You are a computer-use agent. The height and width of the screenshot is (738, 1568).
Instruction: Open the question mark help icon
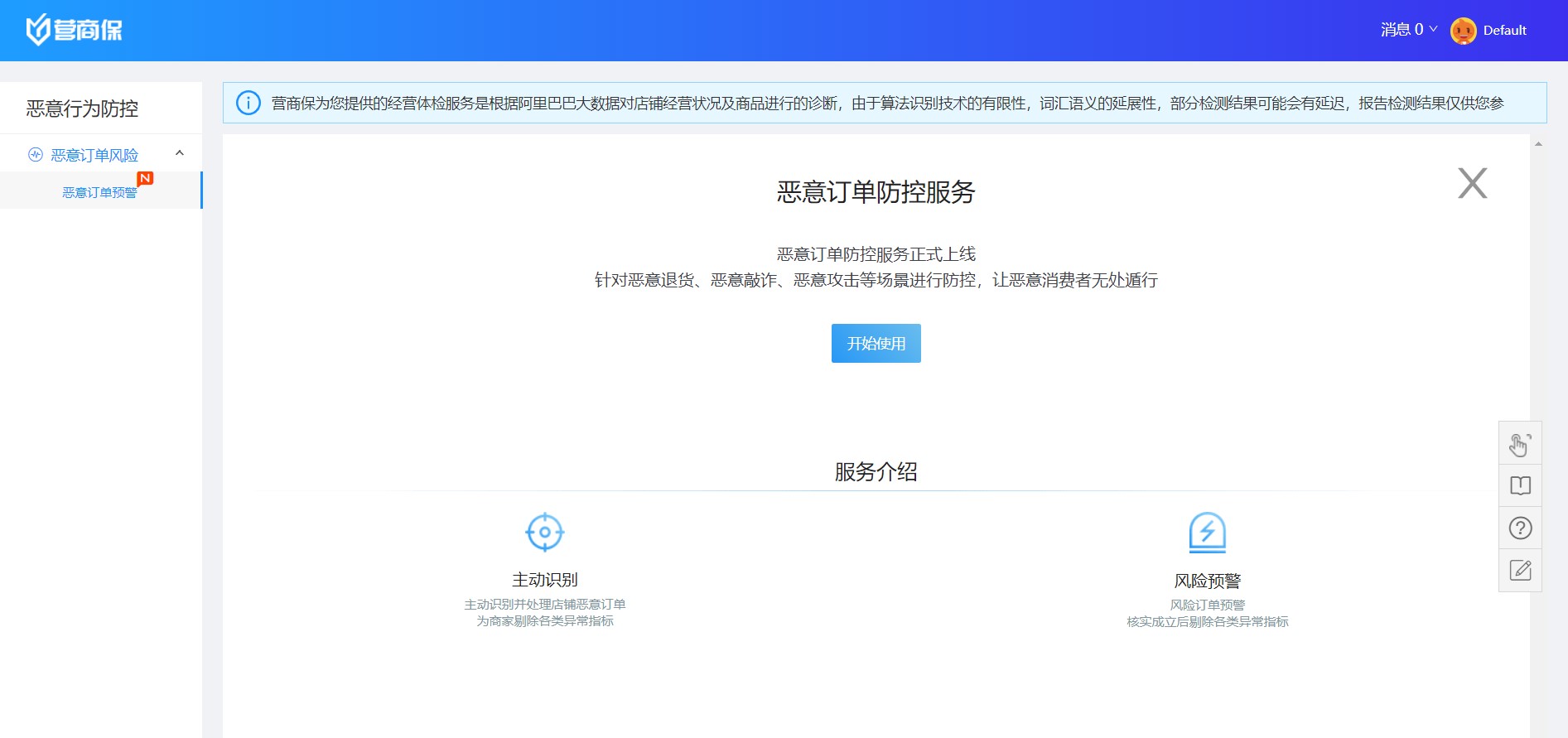point(1520,528)
